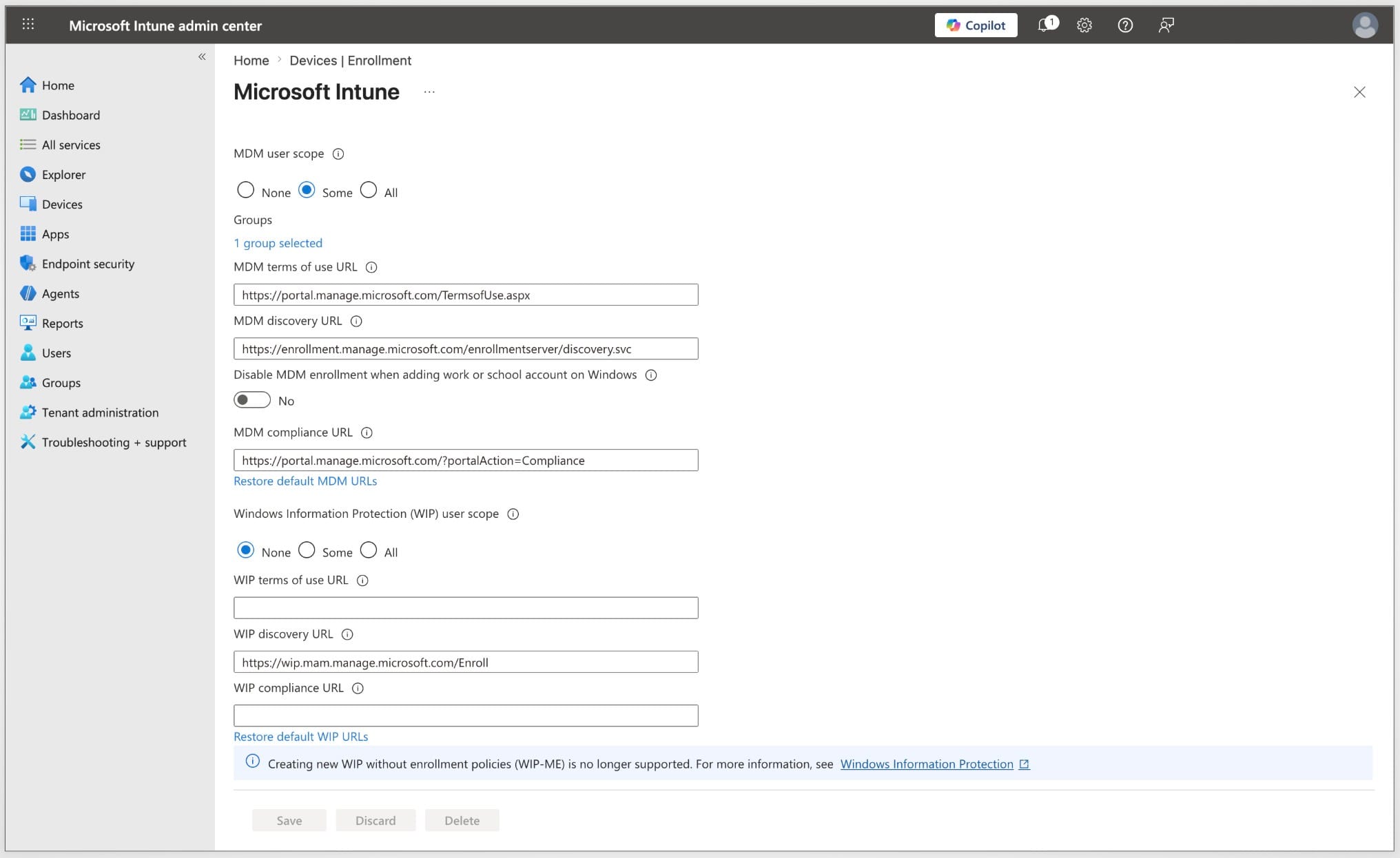Click the Save button
This screenshot has width=1400, height=858.
pyautogui.click(x=289, y=820)
